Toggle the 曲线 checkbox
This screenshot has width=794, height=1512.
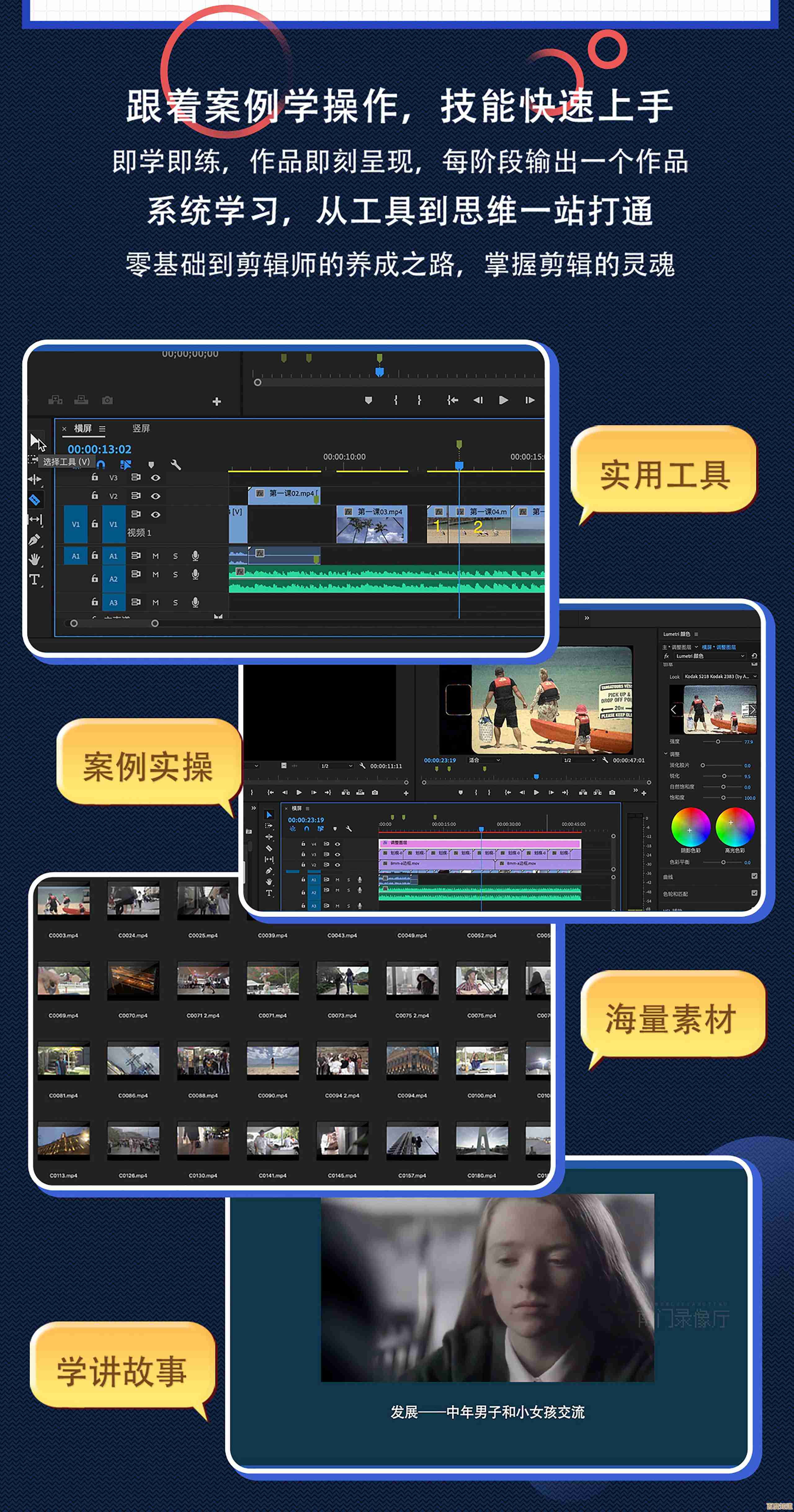click(754, 876)
